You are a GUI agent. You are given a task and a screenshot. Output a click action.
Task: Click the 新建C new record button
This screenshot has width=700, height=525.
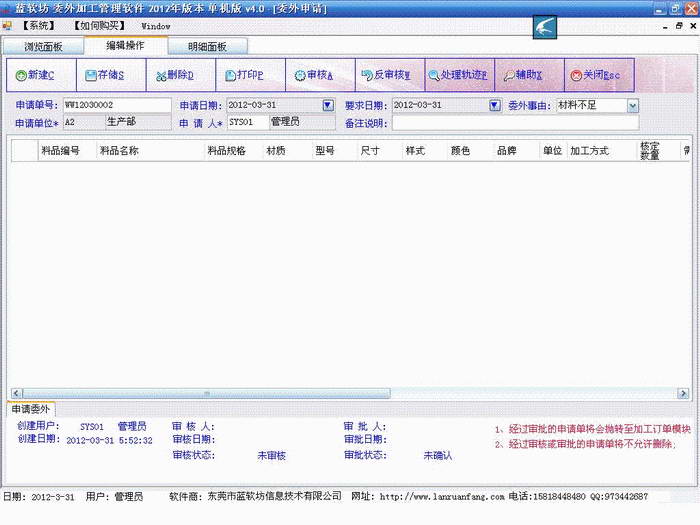coord(42,75)
